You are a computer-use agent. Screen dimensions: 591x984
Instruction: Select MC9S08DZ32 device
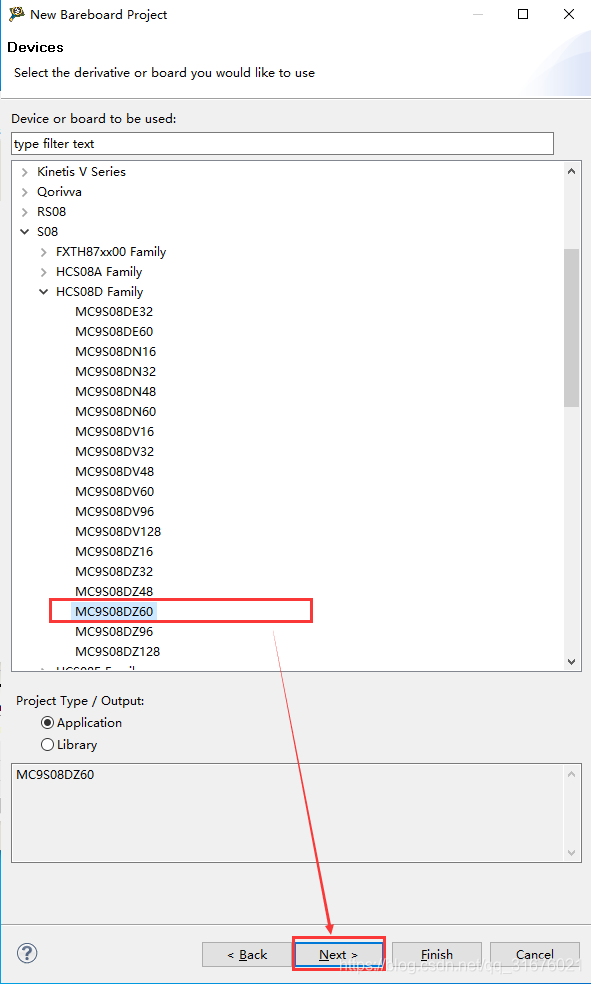[114, 573]
